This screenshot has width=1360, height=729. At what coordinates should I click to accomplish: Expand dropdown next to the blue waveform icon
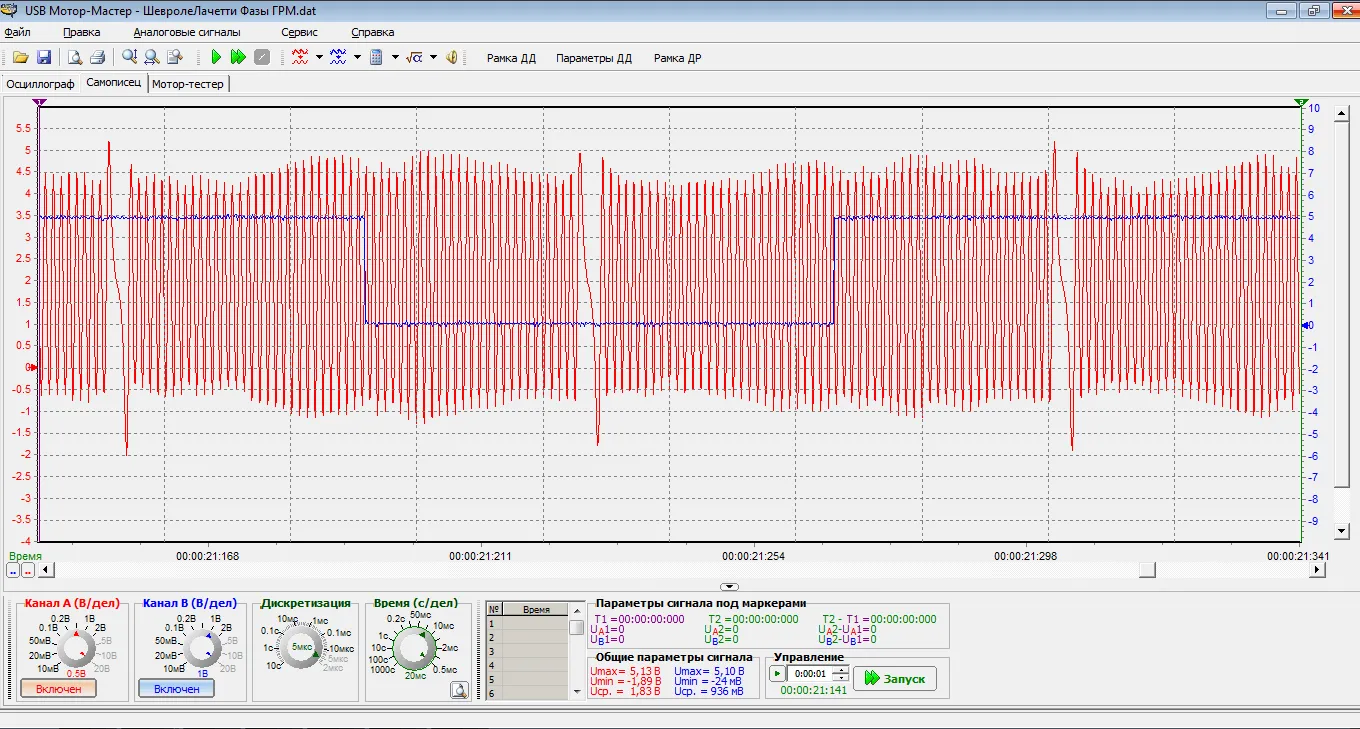(x=357, y=57)
